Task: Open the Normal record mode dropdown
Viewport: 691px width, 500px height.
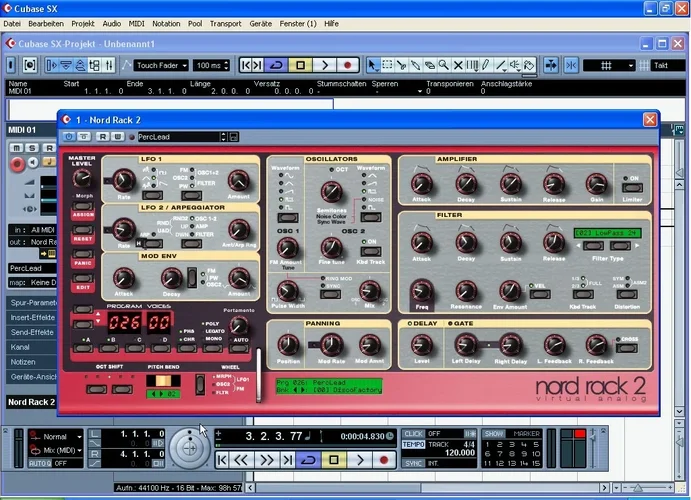Action: pos(61,437)
